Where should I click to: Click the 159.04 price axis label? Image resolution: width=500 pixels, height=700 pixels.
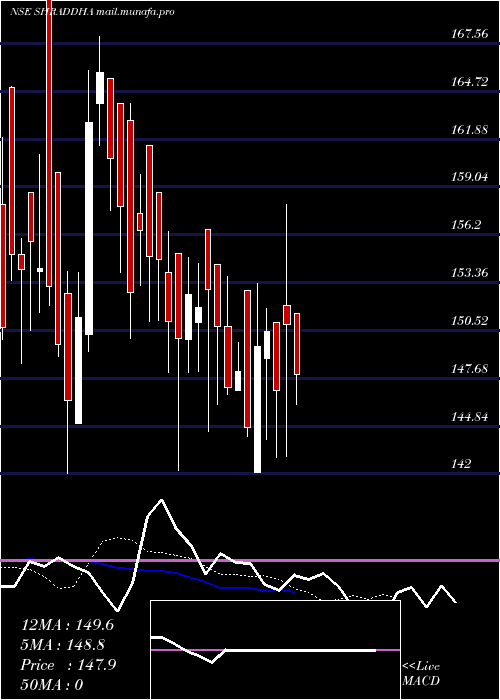click(470, 177)
